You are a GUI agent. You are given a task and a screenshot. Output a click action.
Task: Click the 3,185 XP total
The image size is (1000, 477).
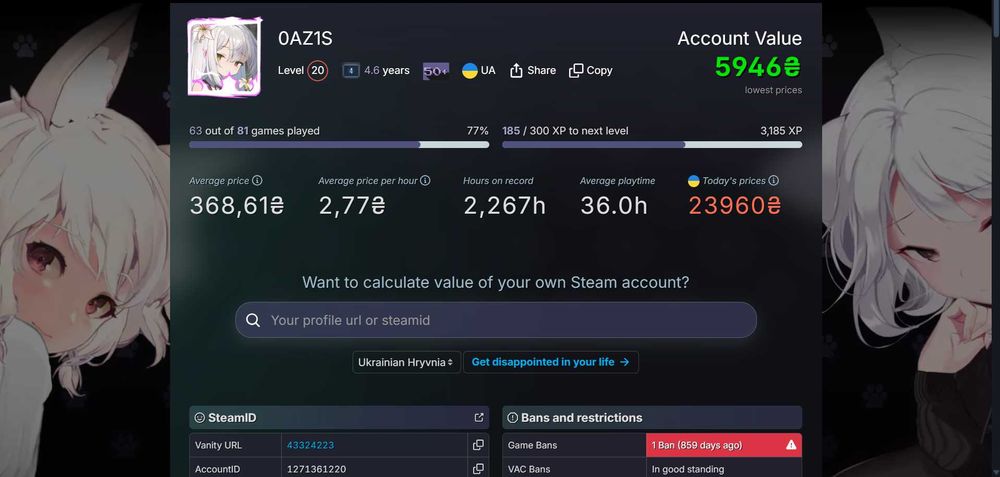click(x=781, y=131)
